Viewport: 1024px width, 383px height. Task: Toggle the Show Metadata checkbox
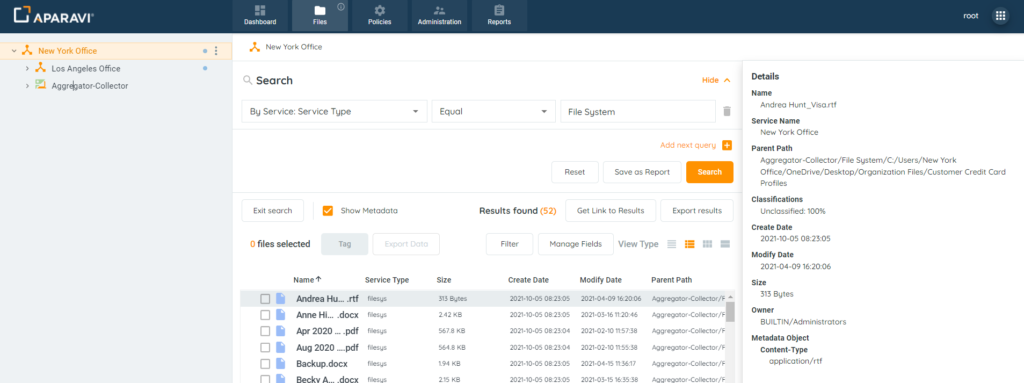pos(328,210)
